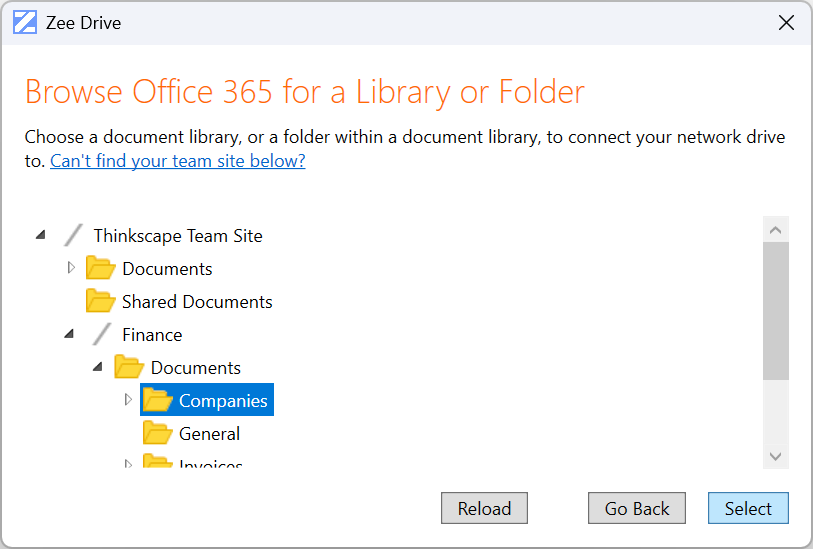Select the General folder label
The width and height of the screenshot is (813, 549).
pyautogui.click(x=209, y=434)
